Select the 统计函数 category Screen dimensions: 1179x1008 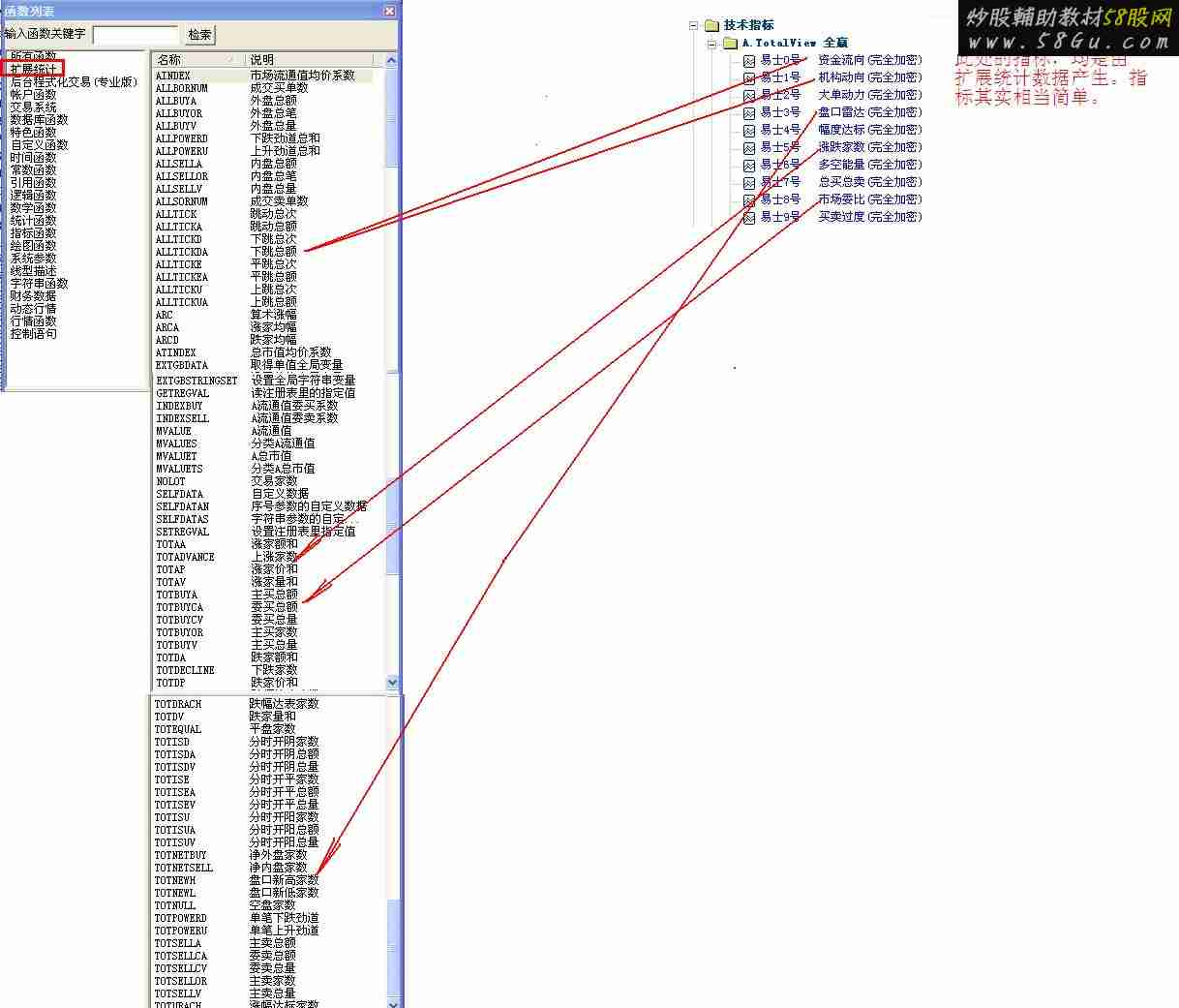pos(33,220)
